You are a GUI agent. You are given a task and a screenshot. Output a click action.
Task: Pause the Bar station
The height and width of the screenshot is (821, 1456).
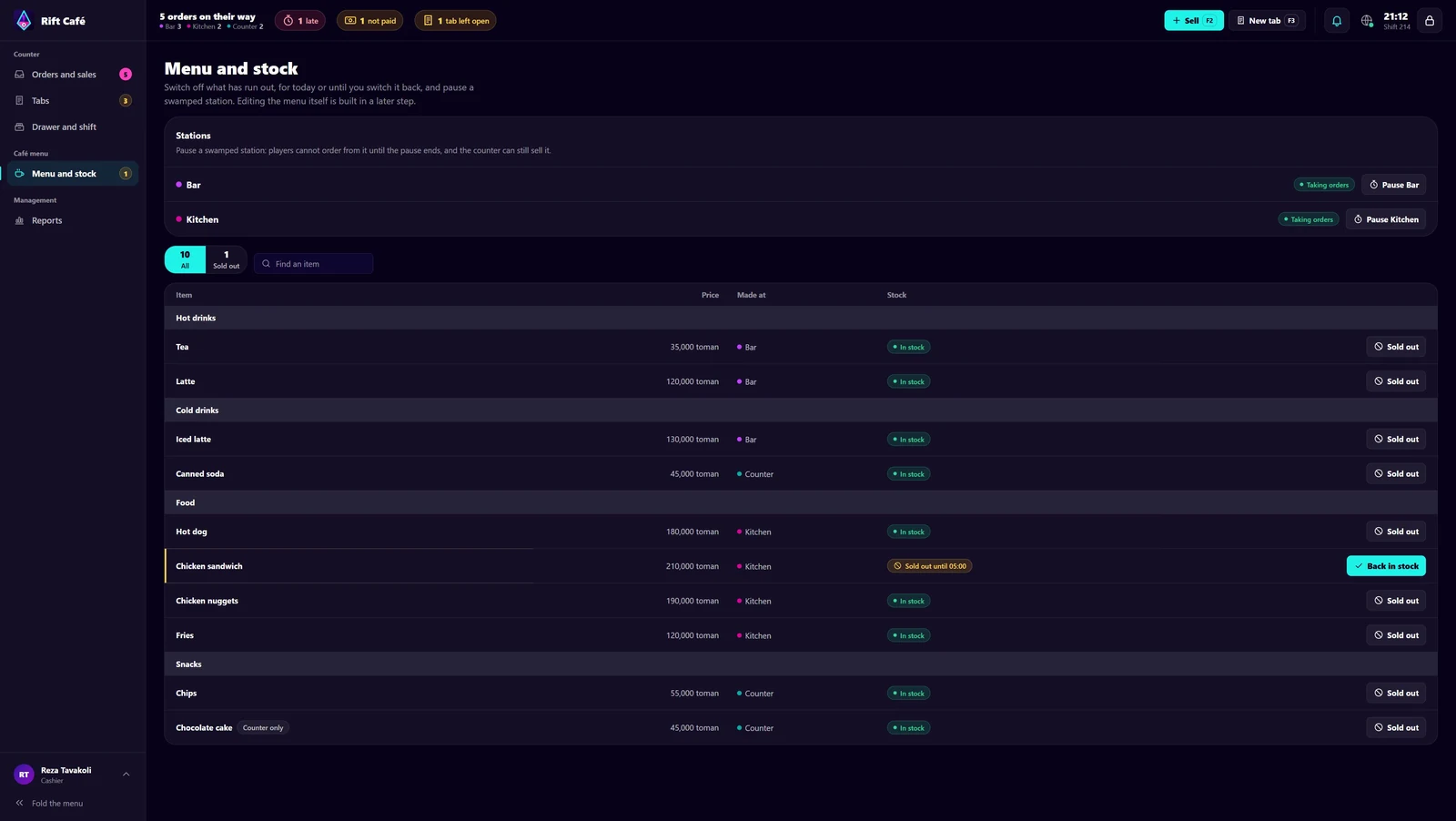coord(1393,185)
